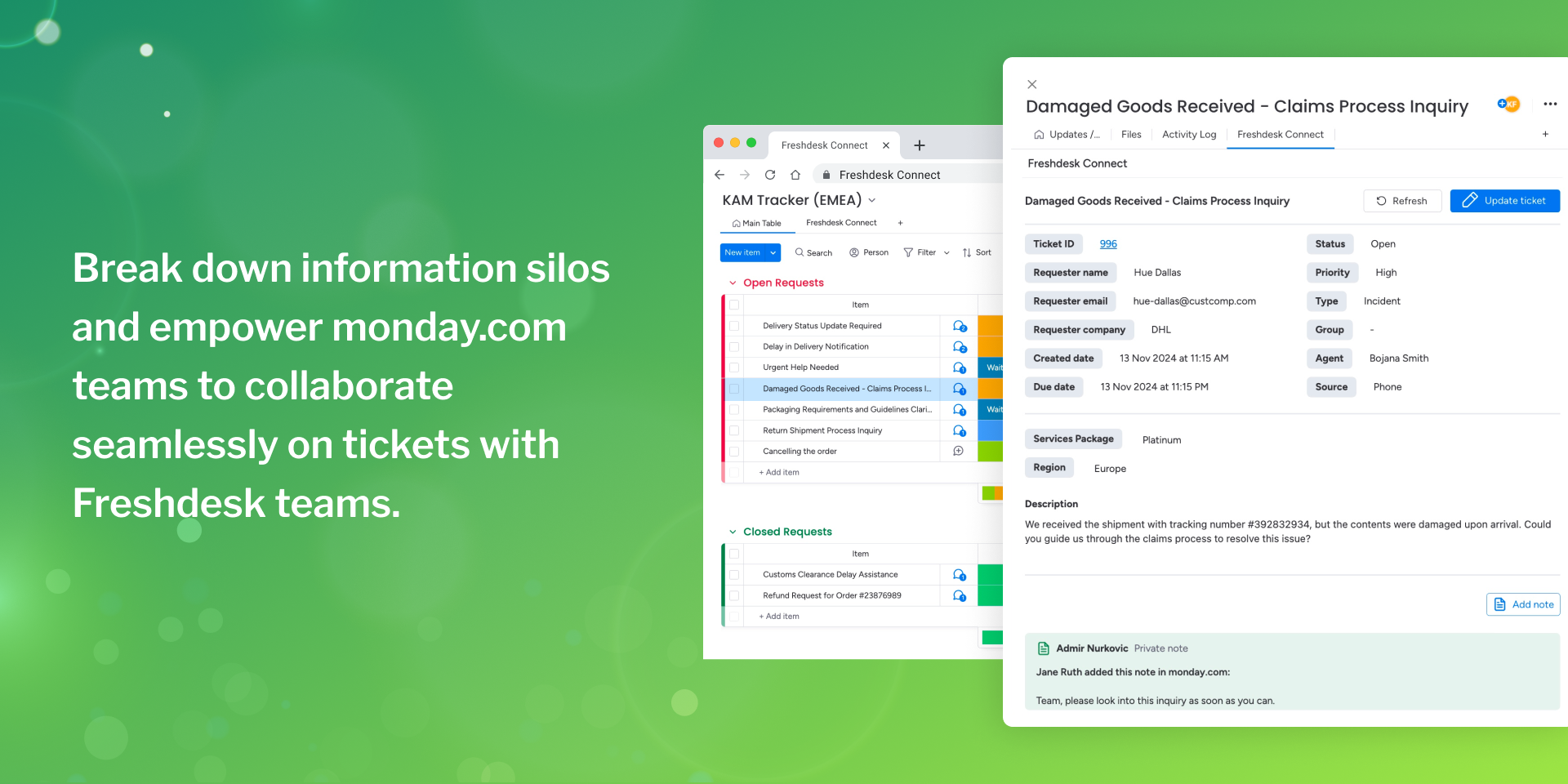
Task: Click the browser reload icon
Action: 769,175
